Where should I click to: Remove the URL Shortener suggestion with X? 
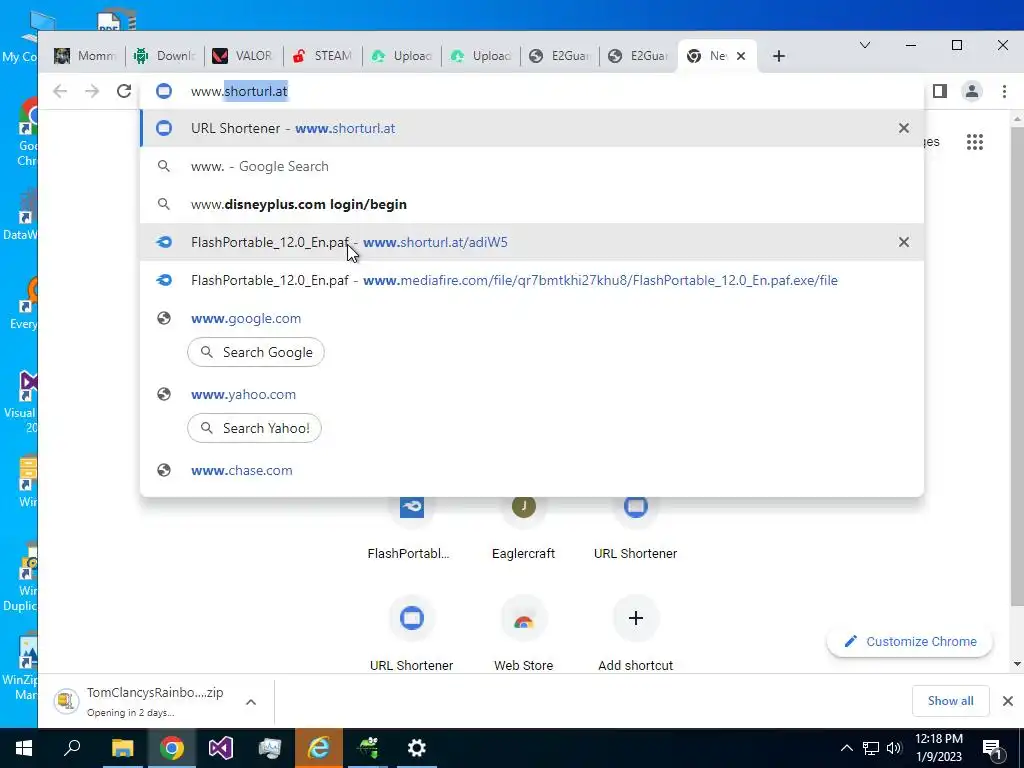coord(904,128)
